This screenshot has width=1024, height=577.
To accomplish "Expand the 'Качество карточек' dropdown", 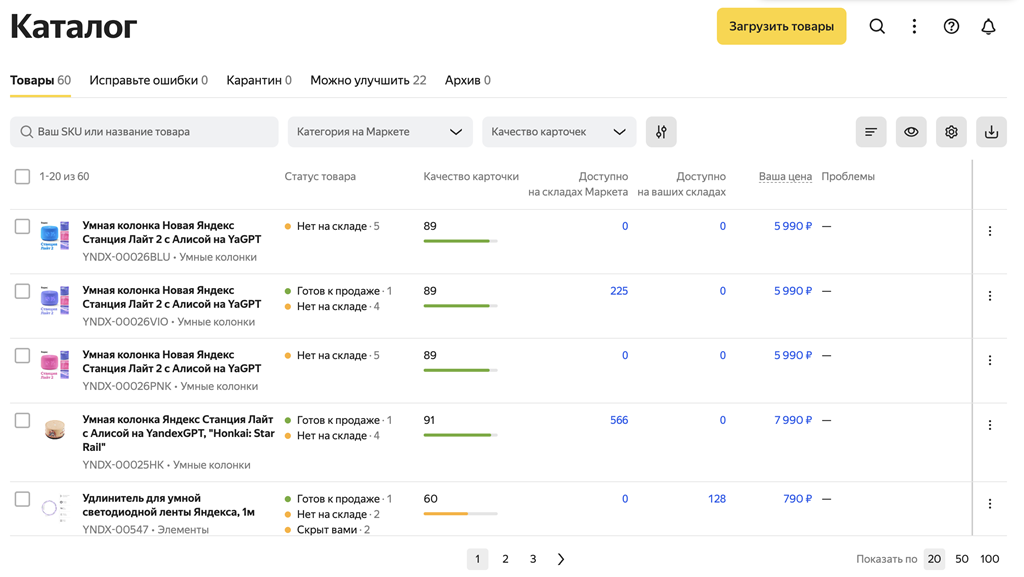I will click(x=558, y=132).
